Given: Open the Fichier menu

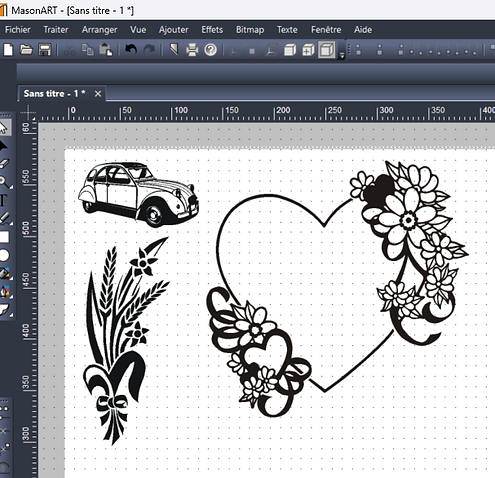Looking at the screenshot, I should [18, 30].
